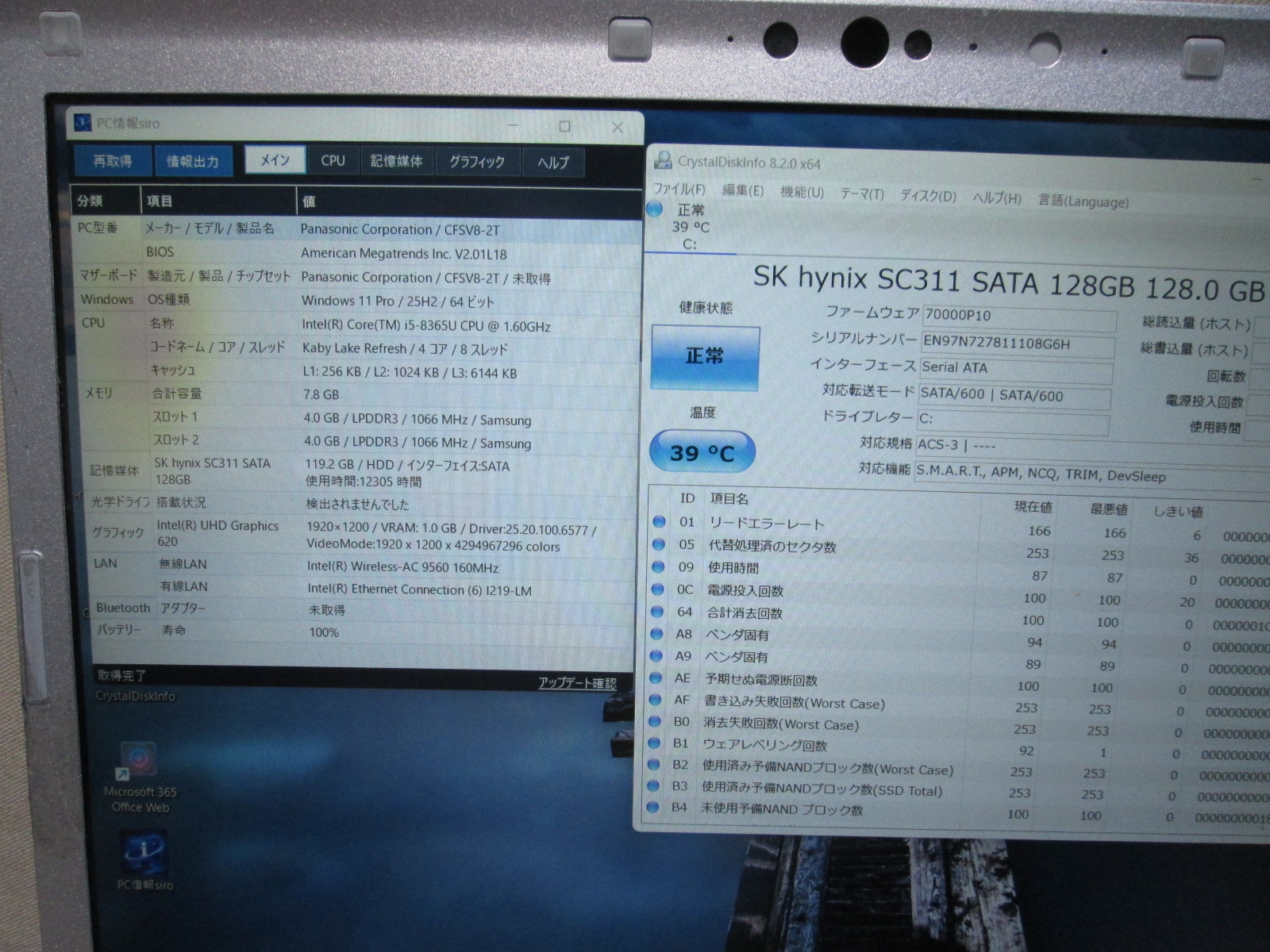Click the status dot for 予期せぬ電源断回数
1270x952 pixels.
coord(656,678)
